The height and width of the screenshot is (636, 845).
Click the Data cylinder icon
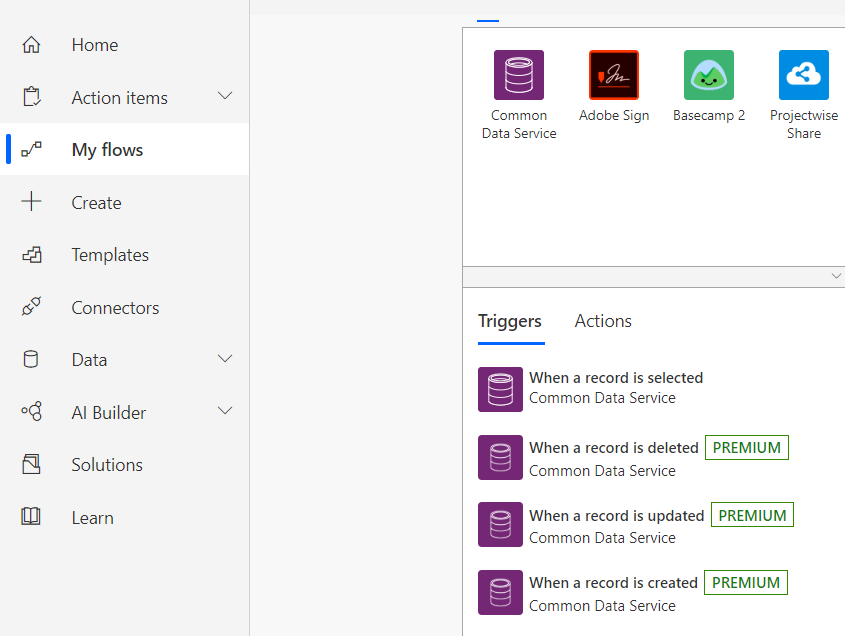[31, 359]
